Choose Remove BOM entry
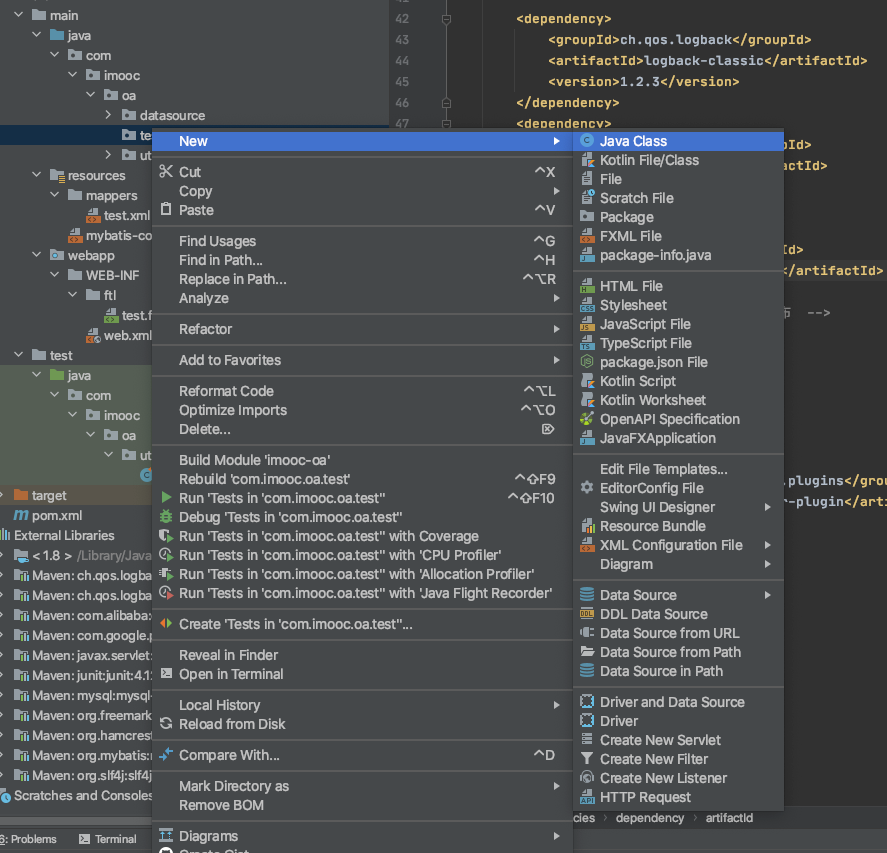 [x=362, y=805]
